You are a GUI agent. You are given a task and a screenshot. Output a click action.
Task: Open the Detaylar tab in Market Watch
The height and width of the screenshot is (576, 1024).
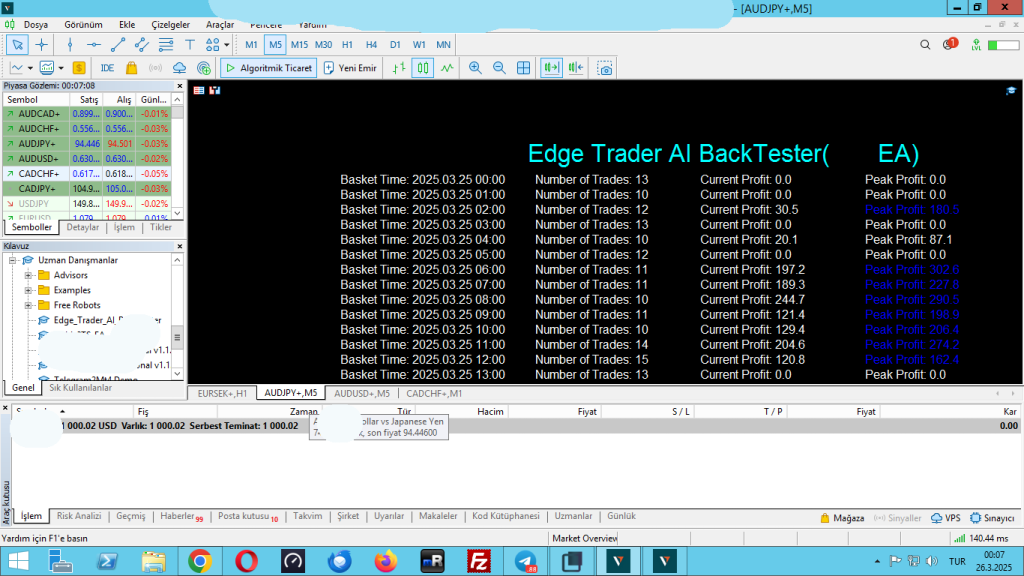(x=83, y=227)
